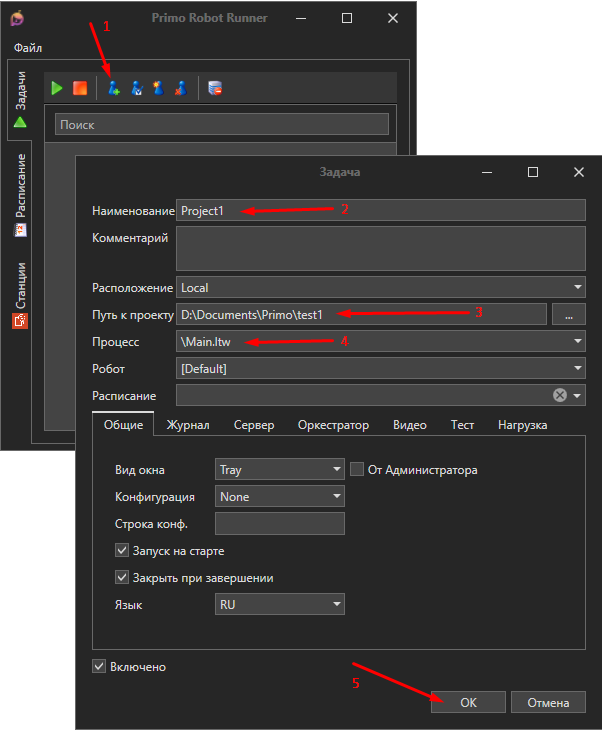Start the task with the green play icon
This screenshot has height=730, width=602.
[57, 88]
